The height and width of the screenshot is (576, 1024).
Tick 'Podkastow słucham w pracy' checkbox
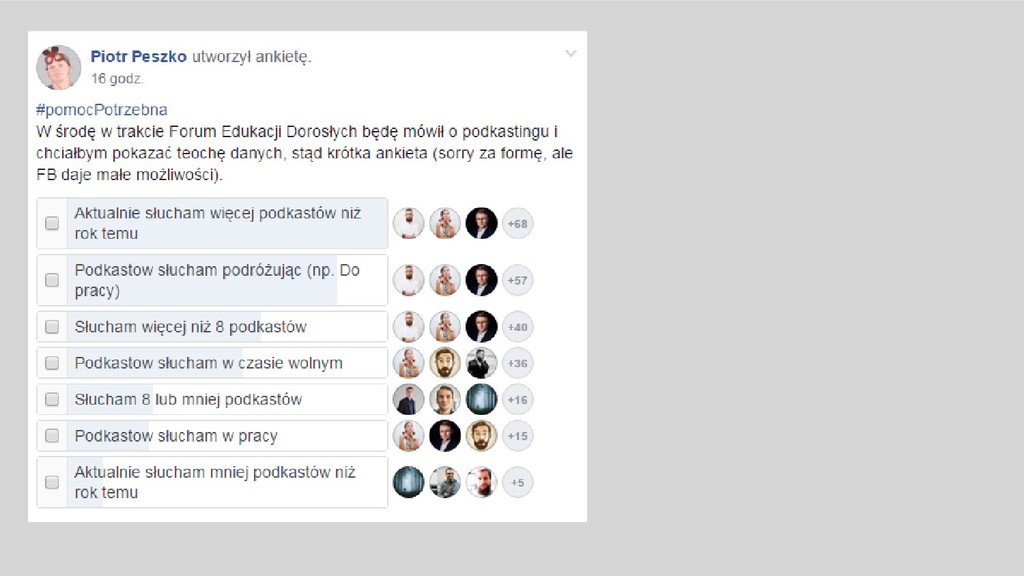click(x=52, y=436)
